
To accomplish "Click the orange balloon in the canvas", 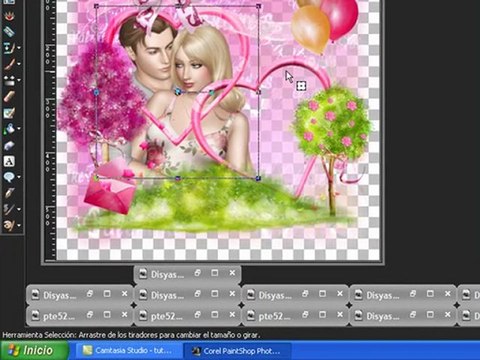I will pyautogui.click(x=311, y=29).
